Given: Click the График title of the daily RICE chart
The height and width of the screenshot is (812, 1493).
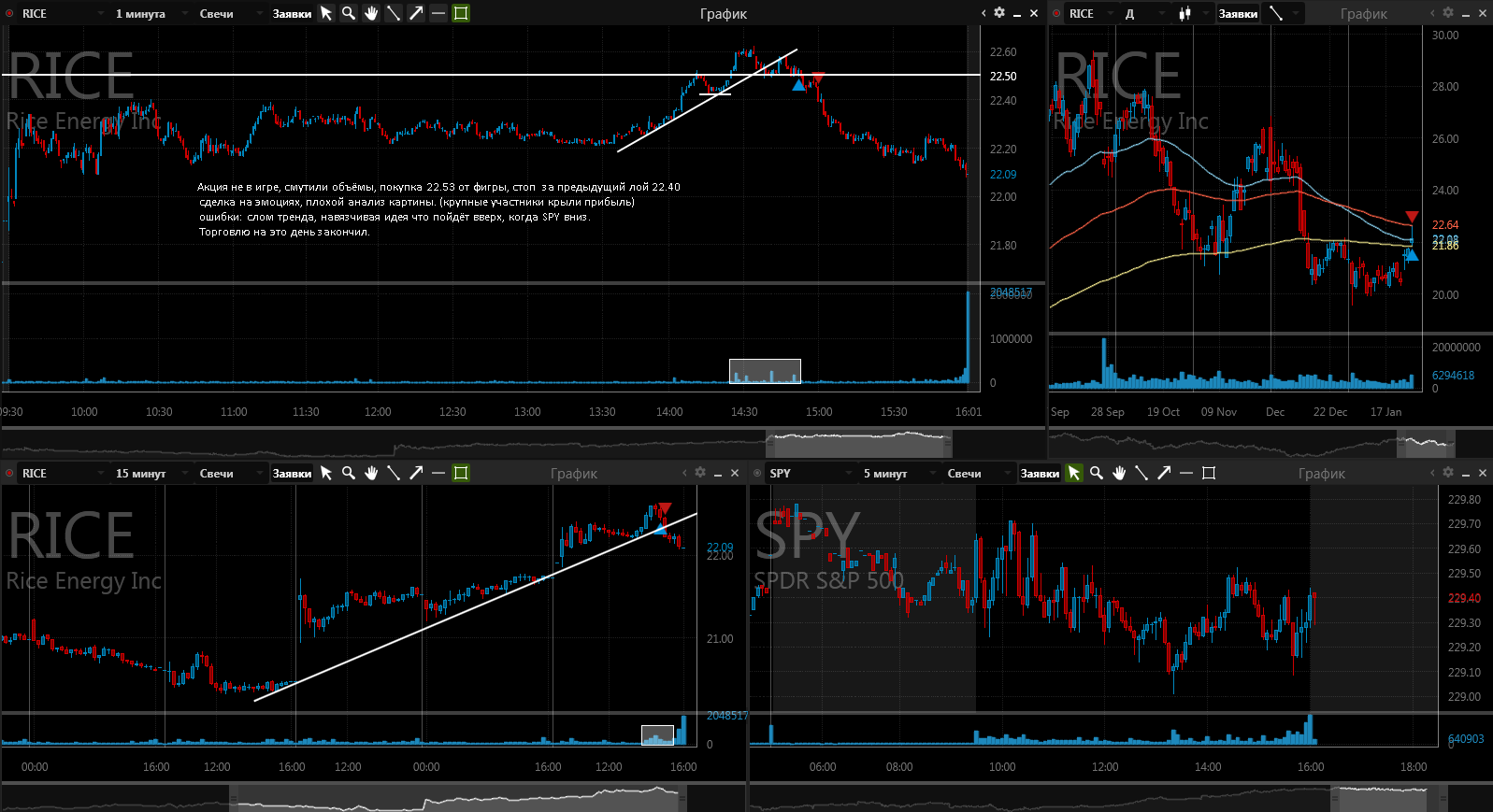Looking at the screenshot, I should [1364, 13].
